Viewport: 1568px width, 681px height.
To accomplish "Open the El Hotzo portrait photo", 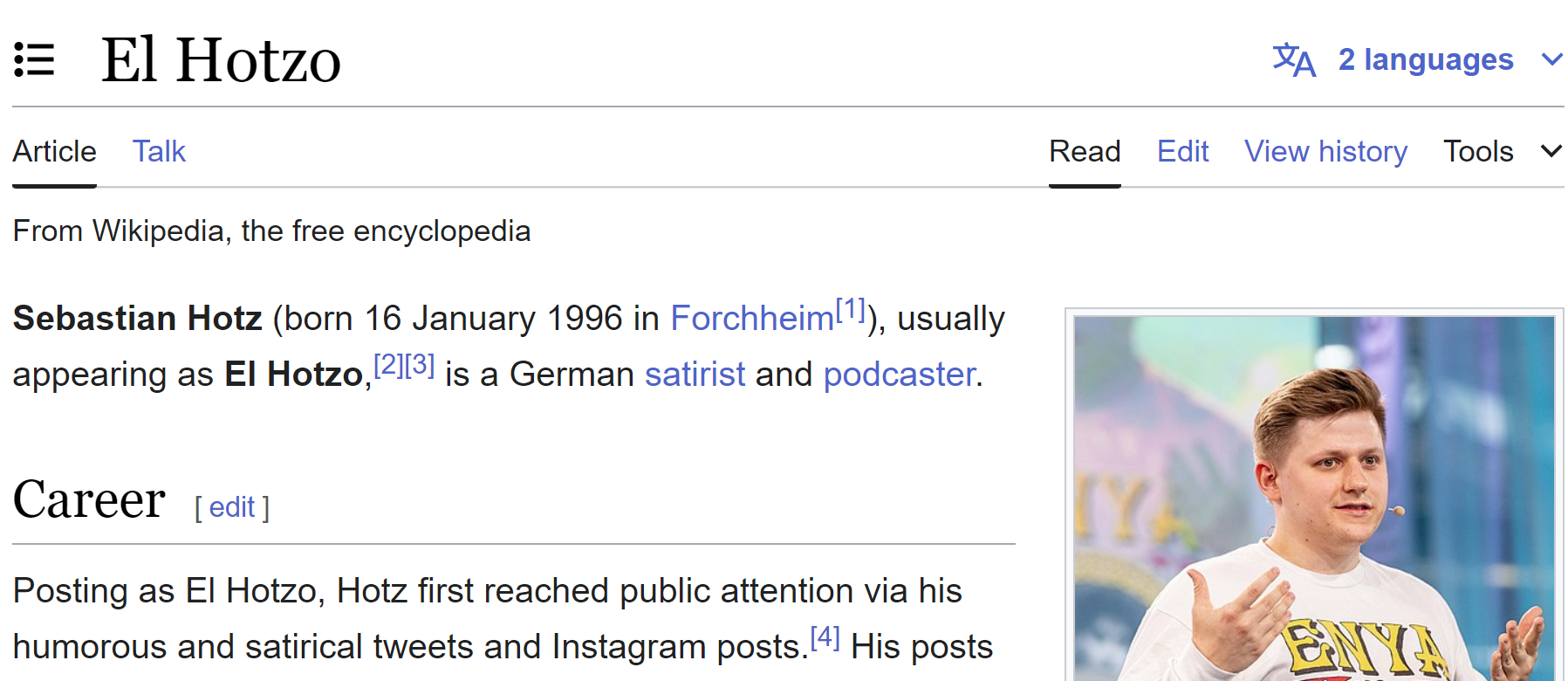I will [1313, 498].
